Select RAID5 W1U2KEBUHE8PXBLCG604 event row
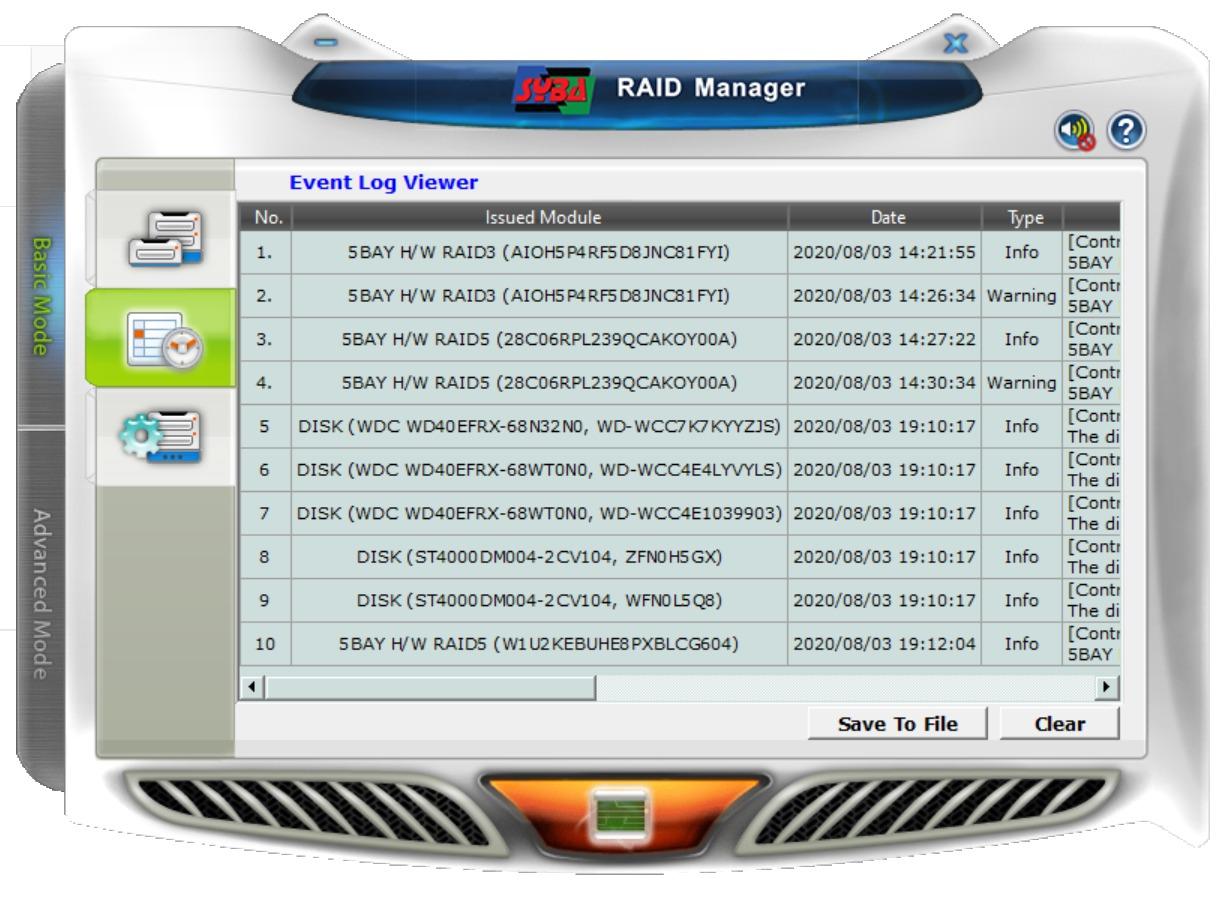 (x=678, y=645)
